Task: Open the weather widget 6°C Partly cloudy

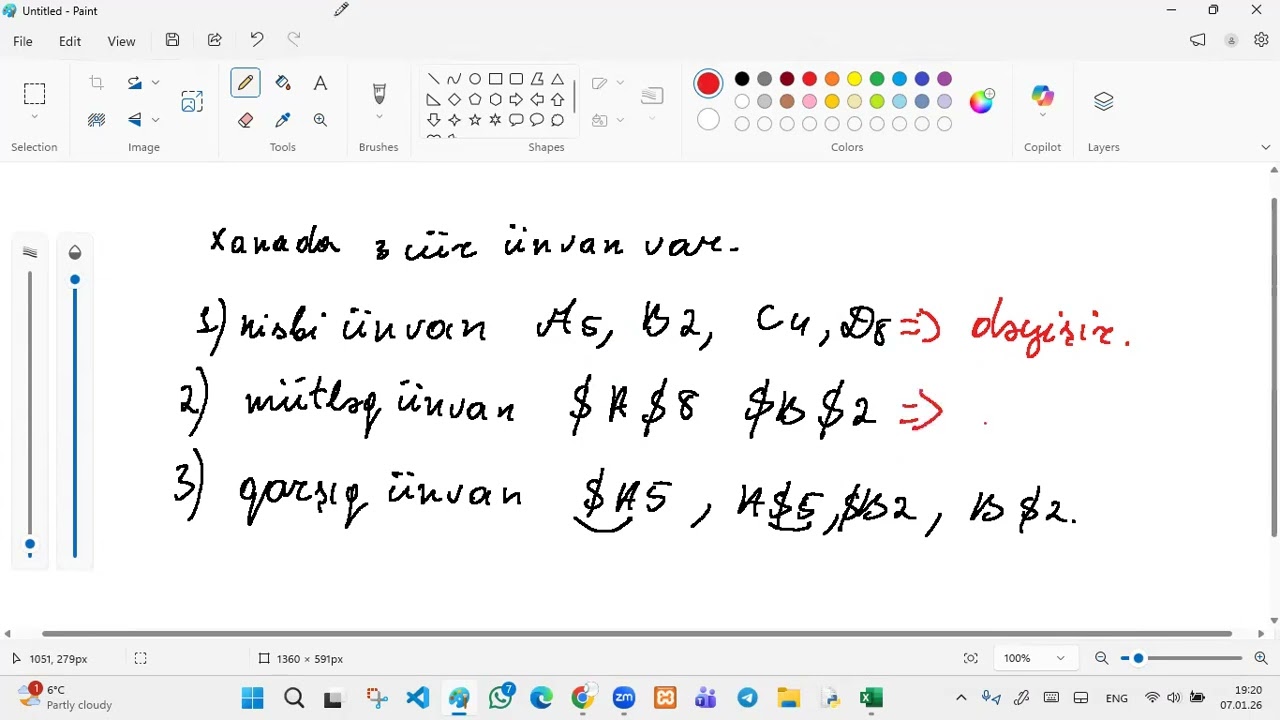Action: click(66, 697)
